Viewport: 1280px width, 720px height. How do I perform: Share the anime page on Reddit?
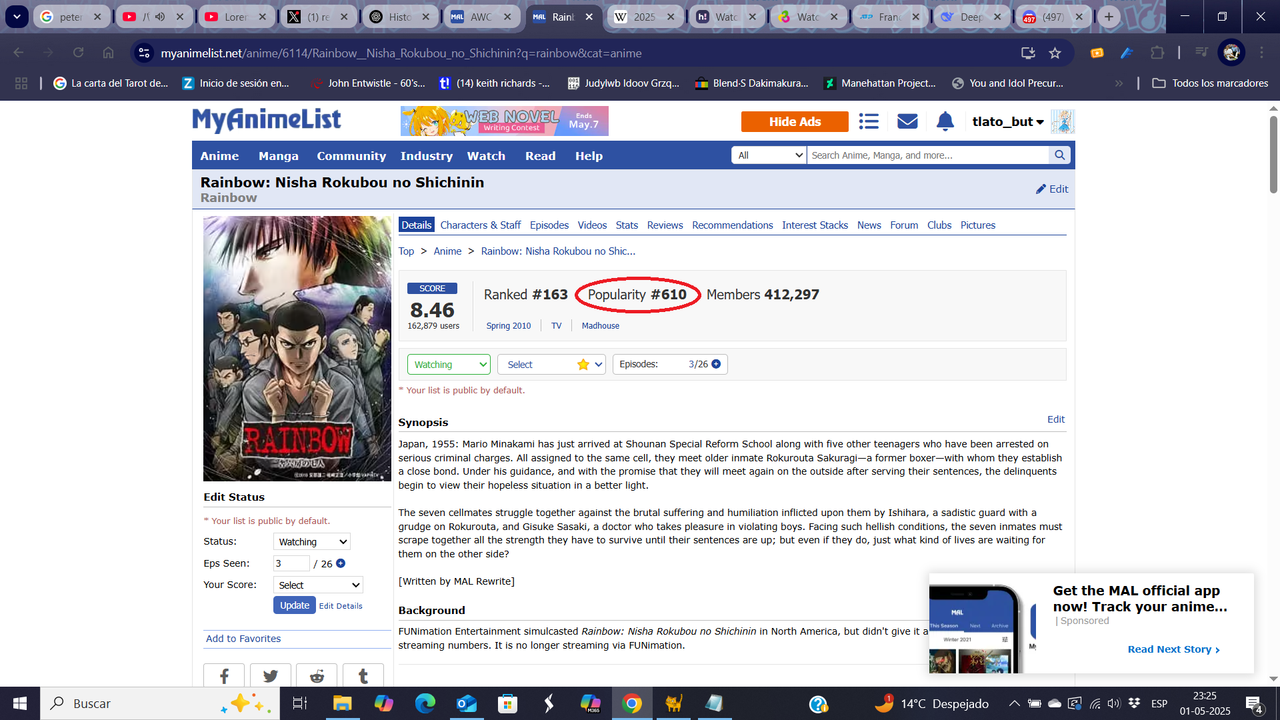pos(316,675)
